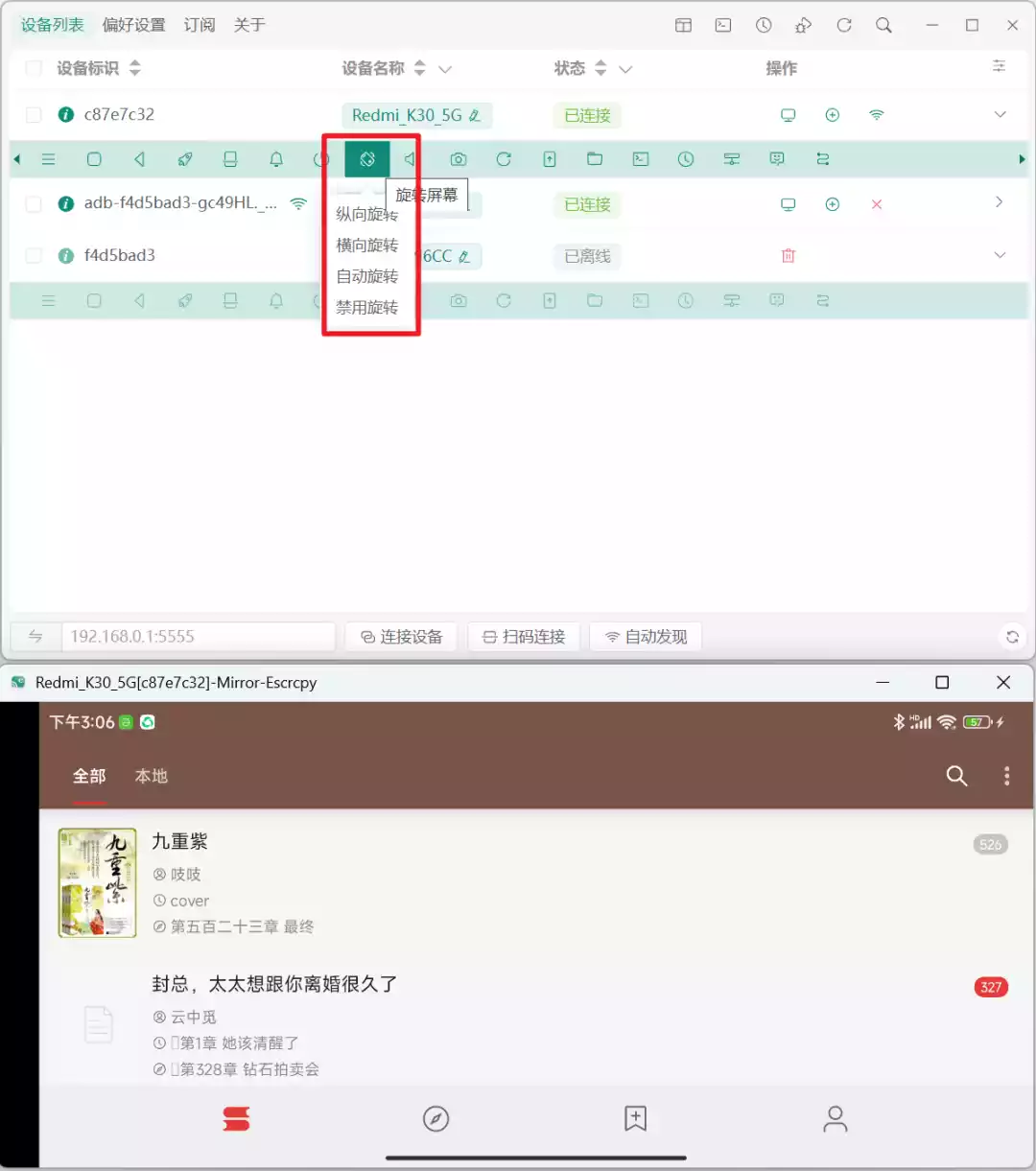The height and width of the screenshot is (1171, 1036).
Task: Open the 设备名称 filter dropdown arrow
Action: (445, 69)
